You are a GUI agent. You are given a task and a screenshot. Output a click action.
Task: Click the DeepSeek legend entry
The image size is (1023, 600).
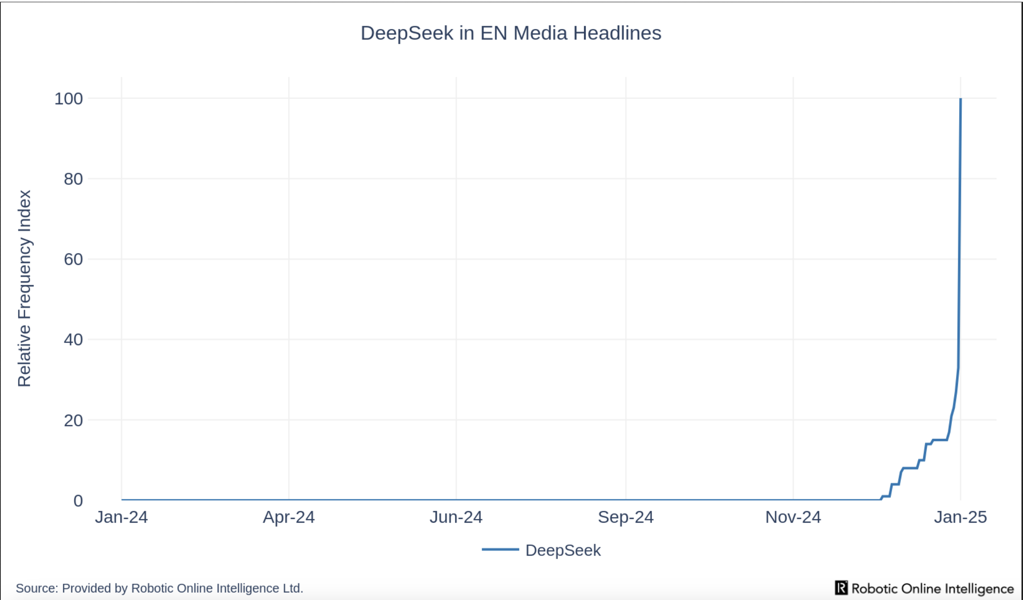(542, 550)
